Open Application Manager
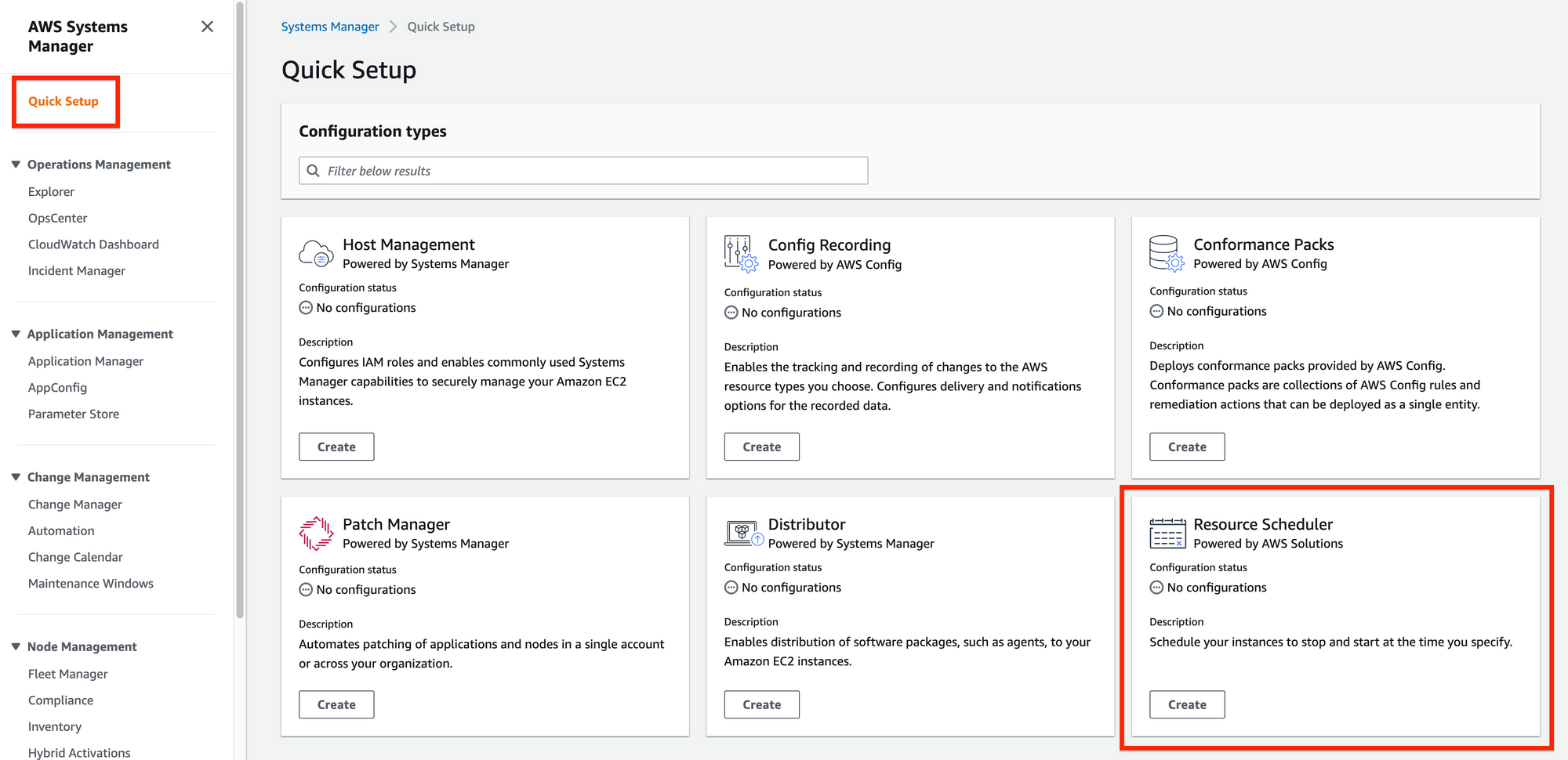This screenshot has height=760, width=1568. click(85, 361)
